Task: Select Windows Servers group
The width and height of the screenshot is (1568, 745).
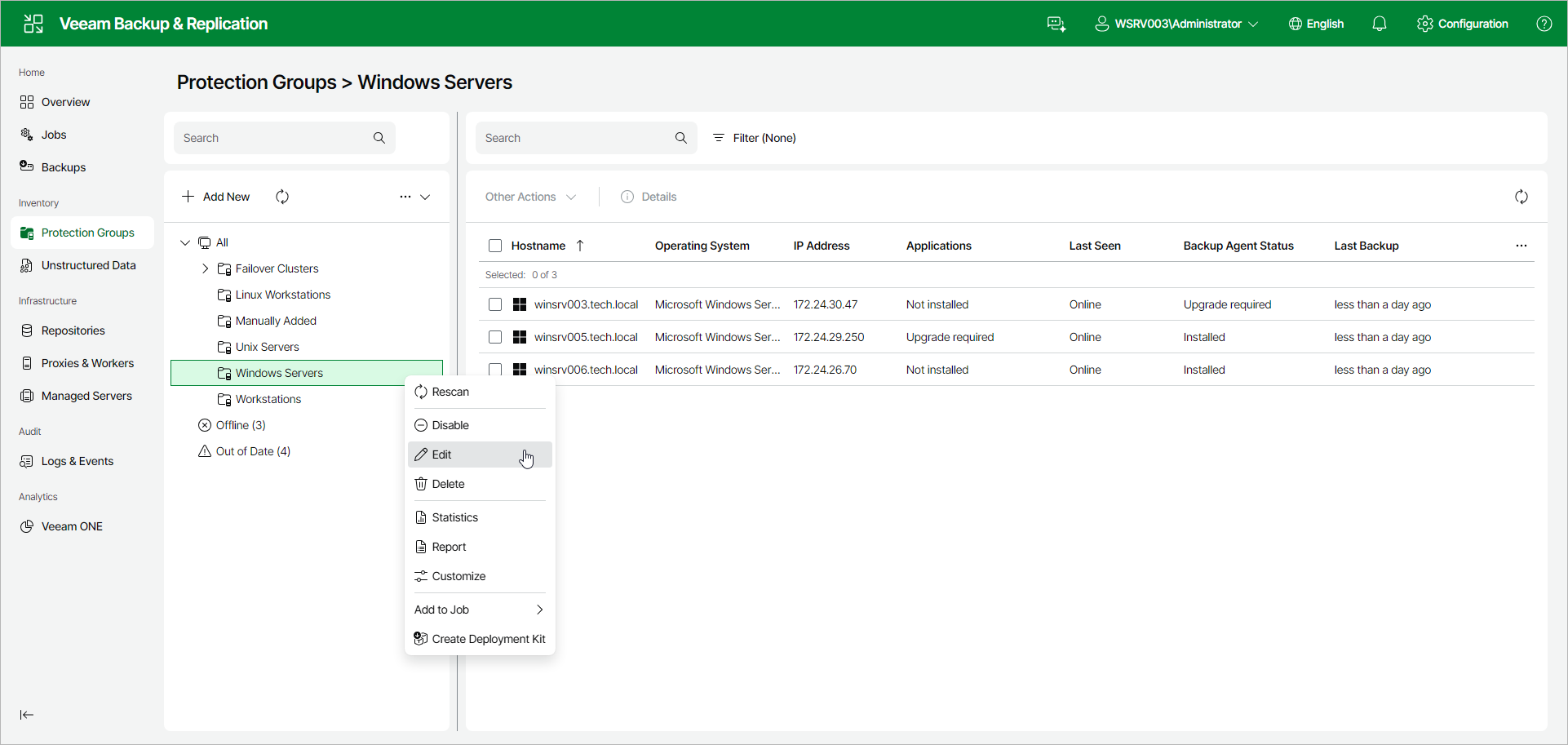Action: tap(307, 373)
